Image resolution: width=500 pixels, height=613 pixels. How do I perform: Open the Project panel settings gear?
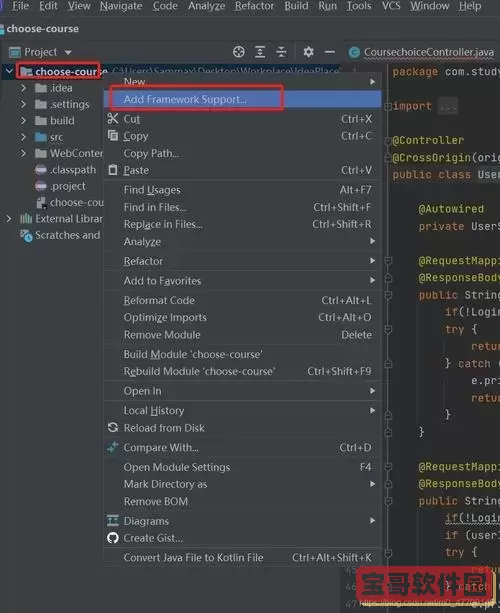[x=308, y=52]
